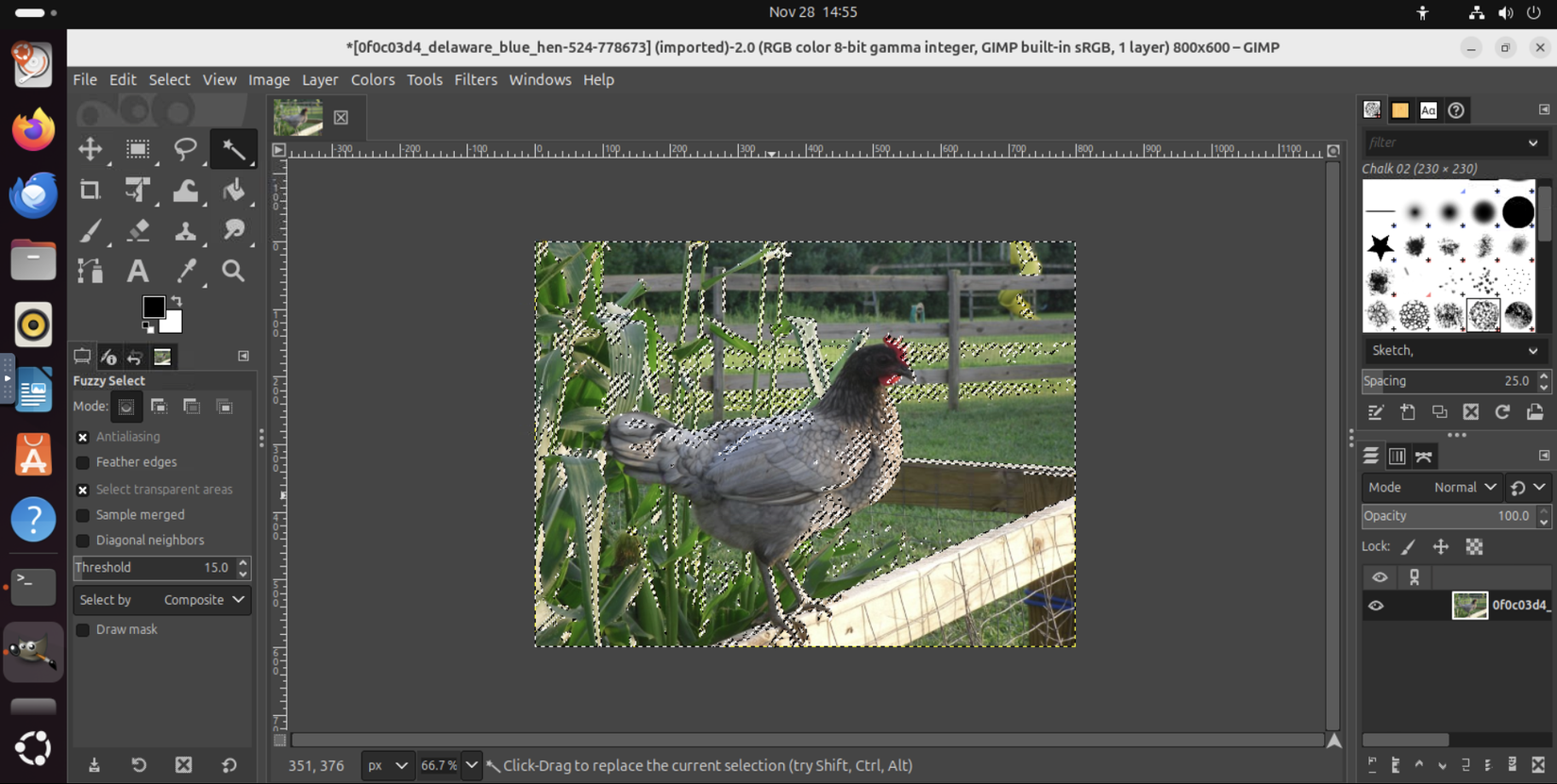The width and height of the screenshot is (1557, 784).
Task: Select the Move tool
Action: 91,149
